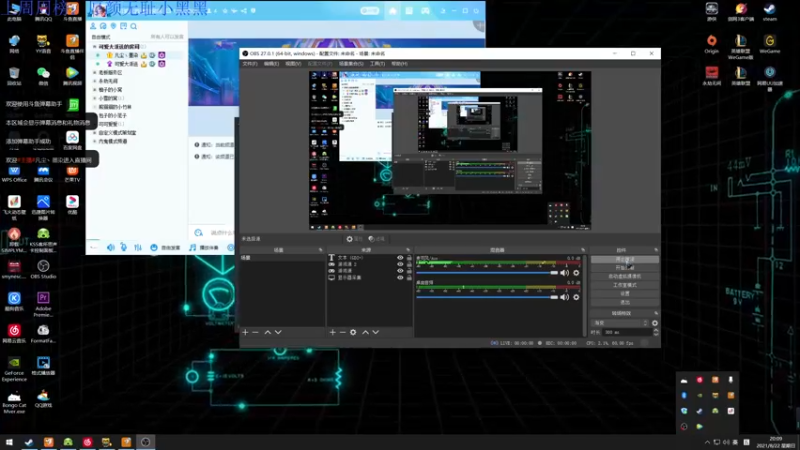Toggle visibility of the Text (GDI+) source

(400, 258)
